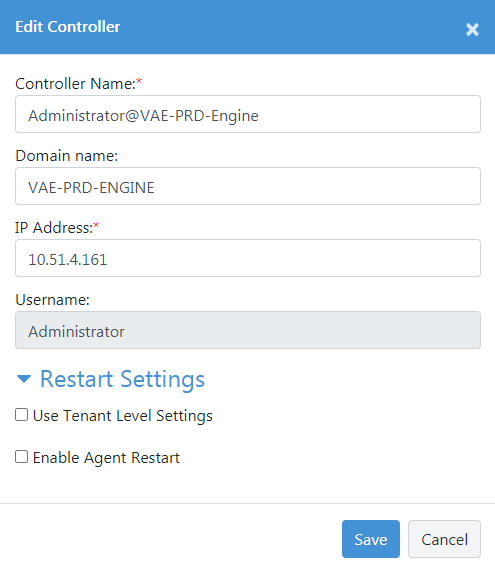Click the greyed-out Username field
This screenshot has width=495, height=572.
tap(248, 330)
